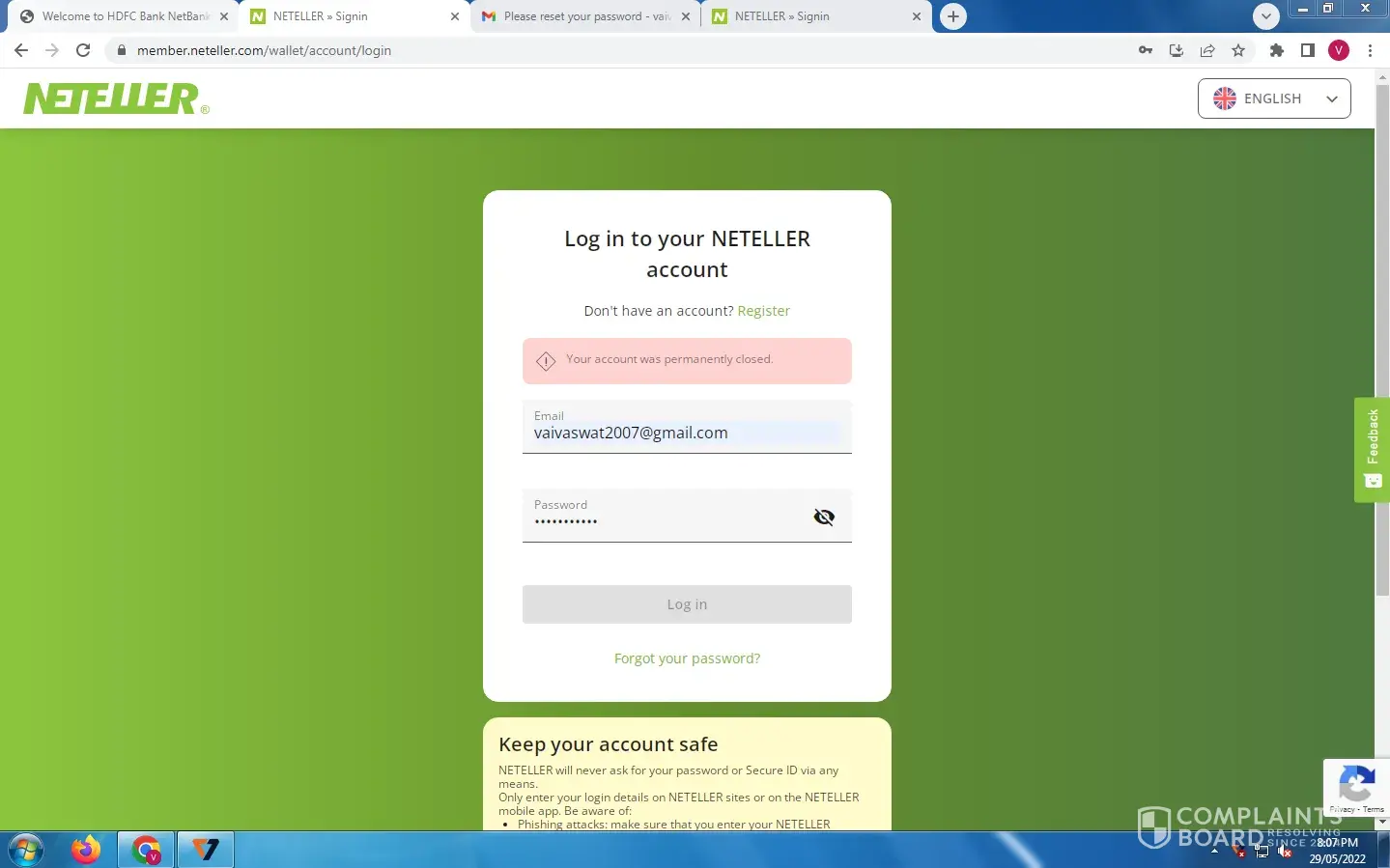Click the Log in button
This screenshot has height=868, width=1390.
(687, 604)
